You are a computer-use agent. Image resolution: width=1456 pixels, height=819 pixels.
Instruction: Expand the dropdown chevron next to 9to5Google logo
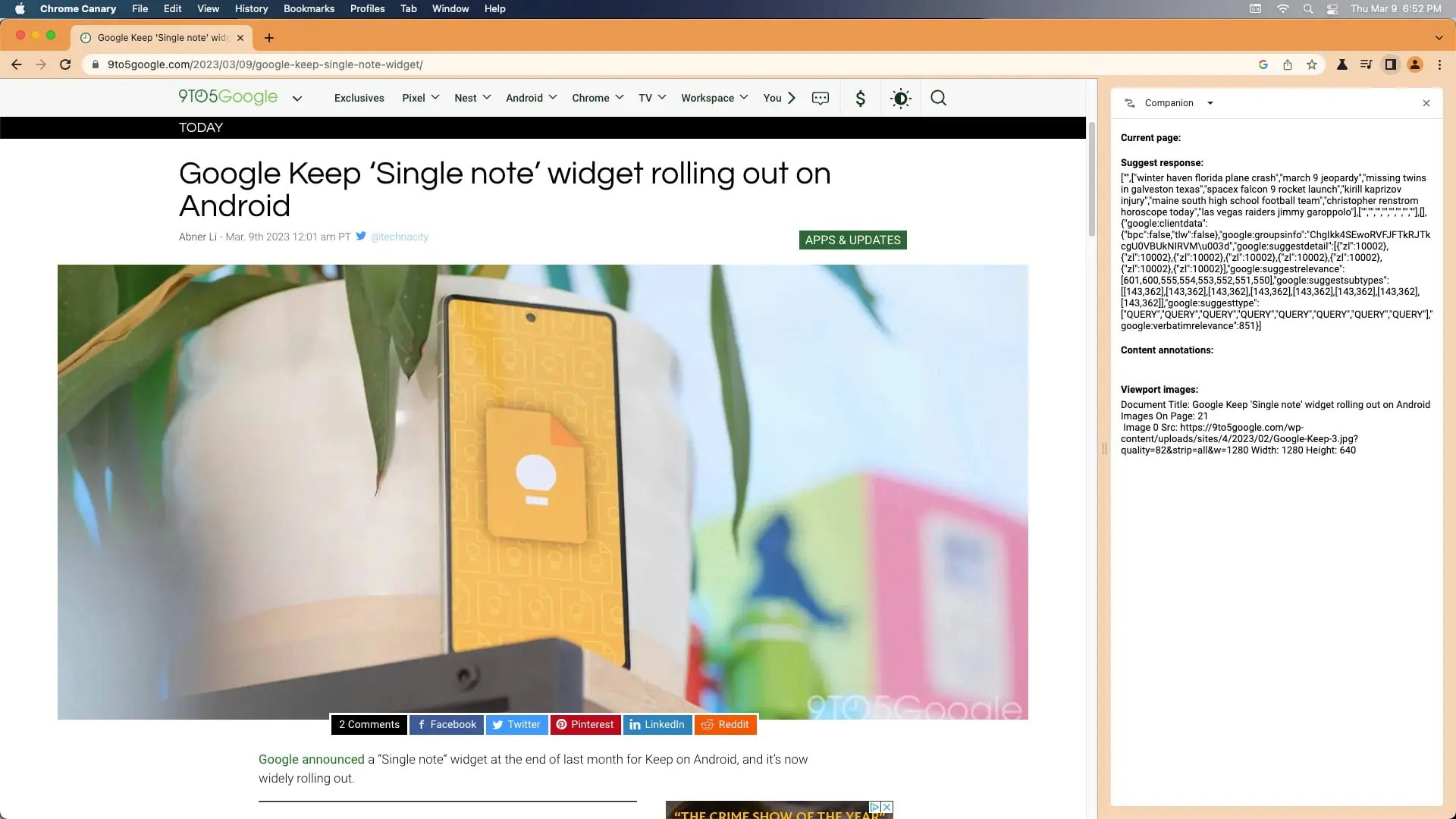[x=297, y=98]
